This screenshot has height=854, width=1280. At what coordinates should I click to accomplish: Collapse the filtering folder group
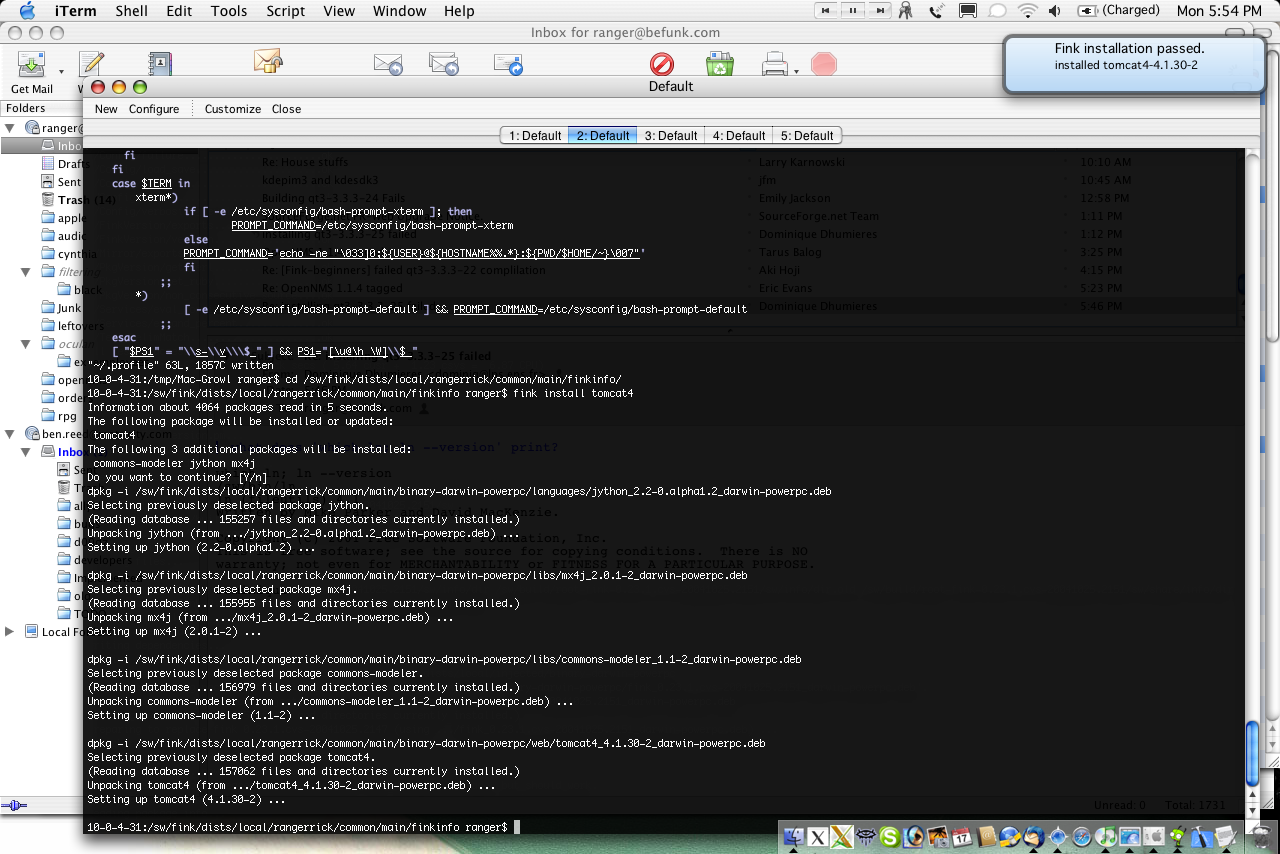[27, 272]
